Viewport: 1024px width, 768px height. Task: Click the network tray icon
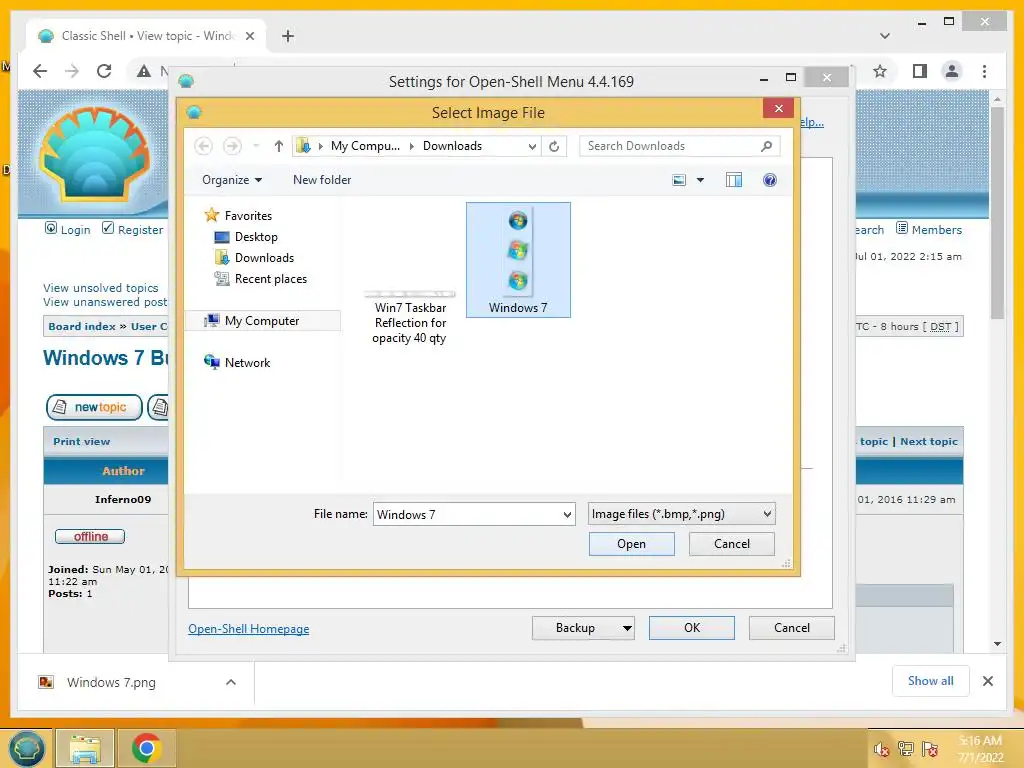[906, 749]
